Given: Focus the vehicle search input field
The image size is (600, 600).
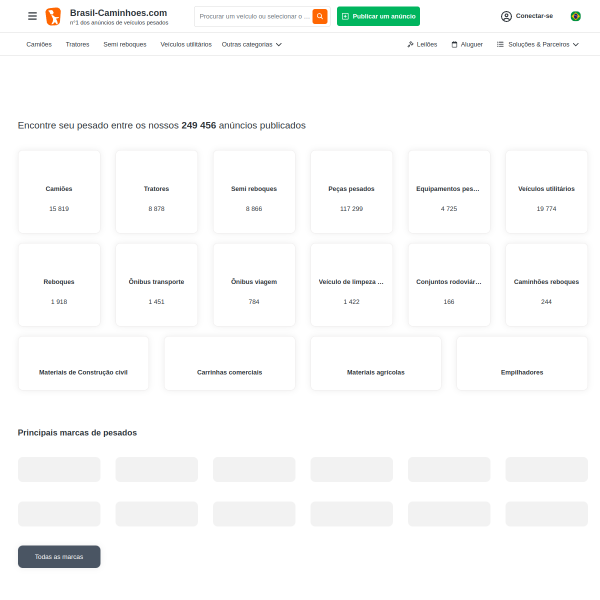Looking at the screenshot, I should coord(254,16).
